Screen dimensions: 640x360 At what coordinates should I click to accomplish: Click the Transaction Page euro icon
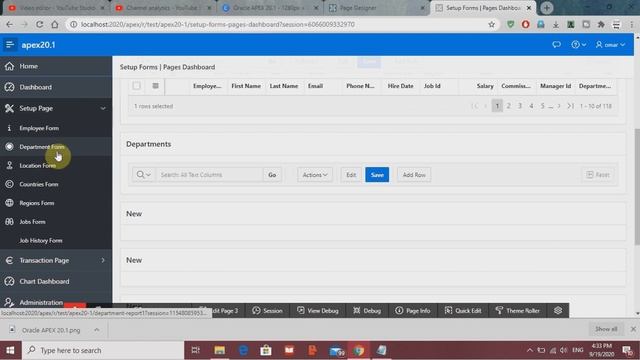pos(9,260)
